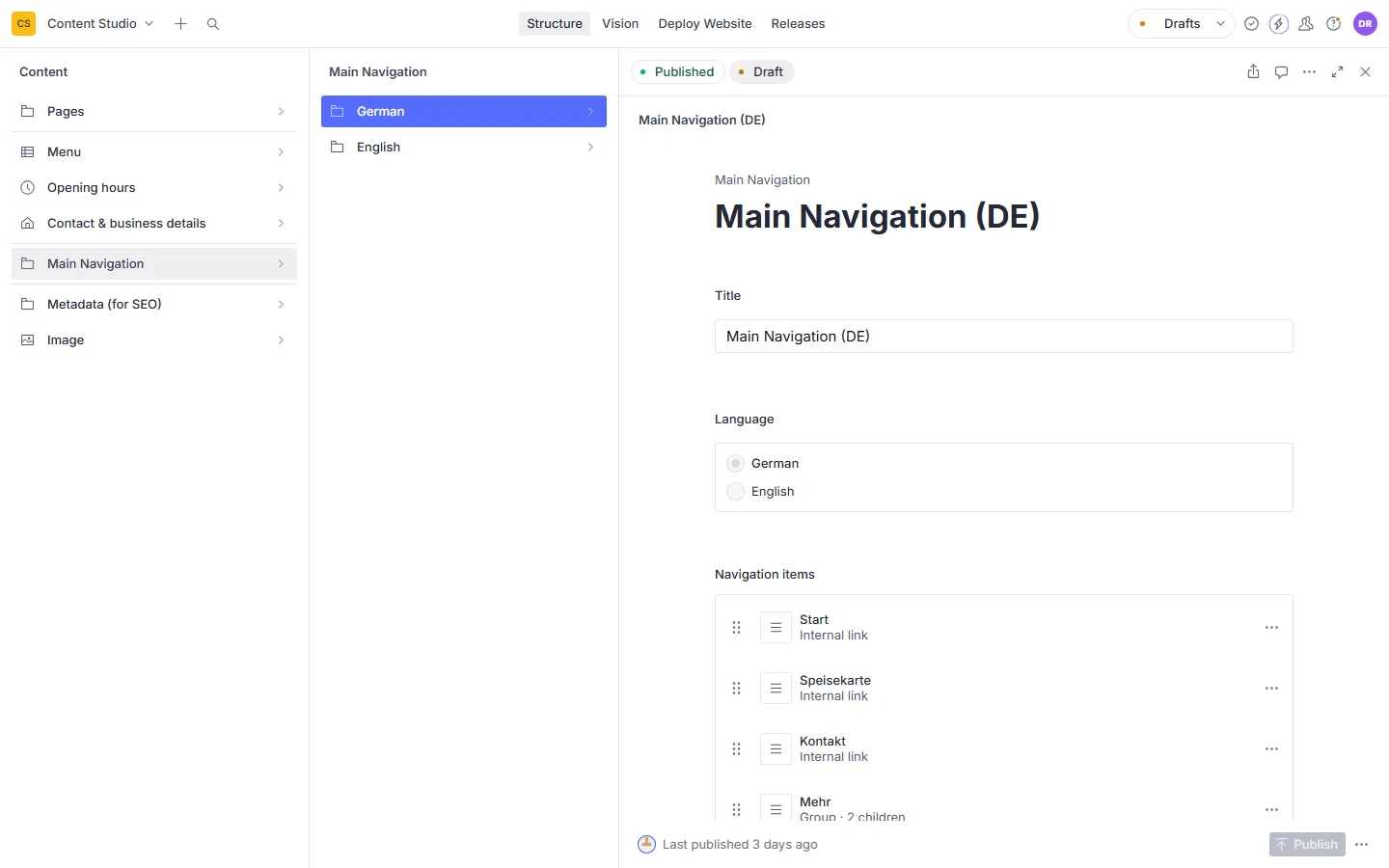Open the Content Studio workspace dropdown
Image resolution: width=1389 pixels, height=868 pixels.
point(100,24)
